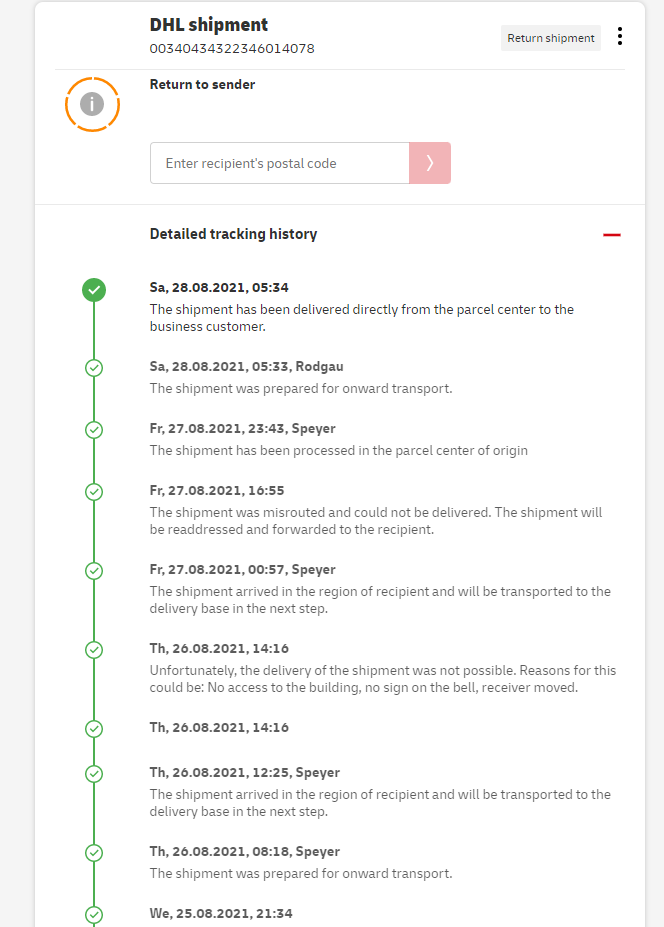Click the 00:57 Speyer timeline checkmark

tap(94, 570)
